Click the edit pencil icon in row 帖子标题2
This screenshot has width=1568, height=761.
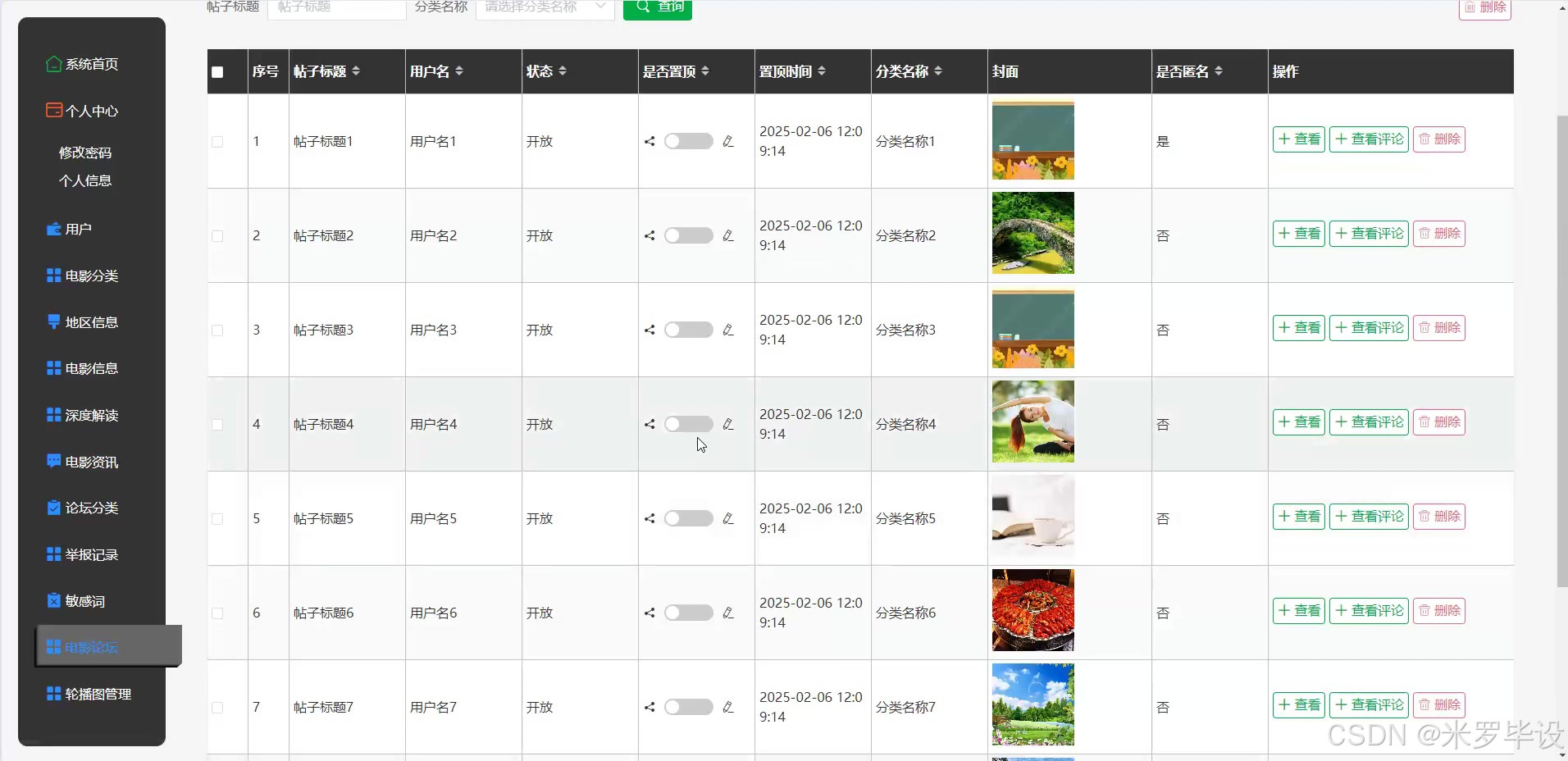[x=727, y=235]
